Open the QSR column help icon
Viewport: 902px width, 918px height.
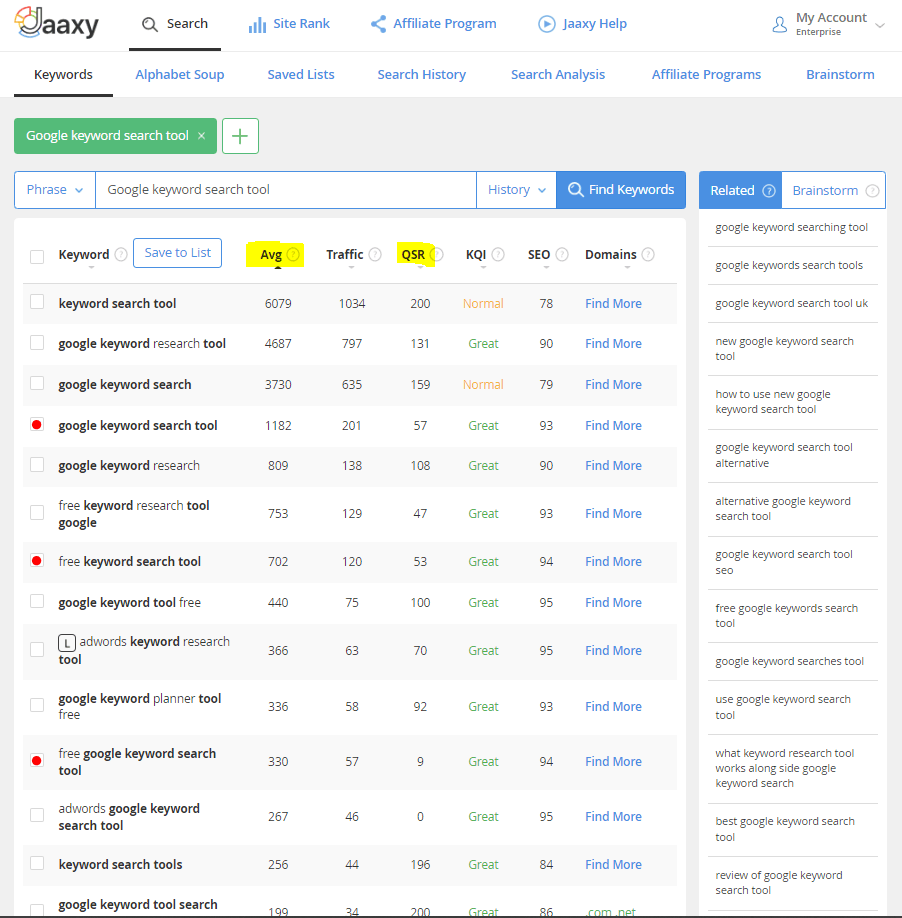coord(437,254)
